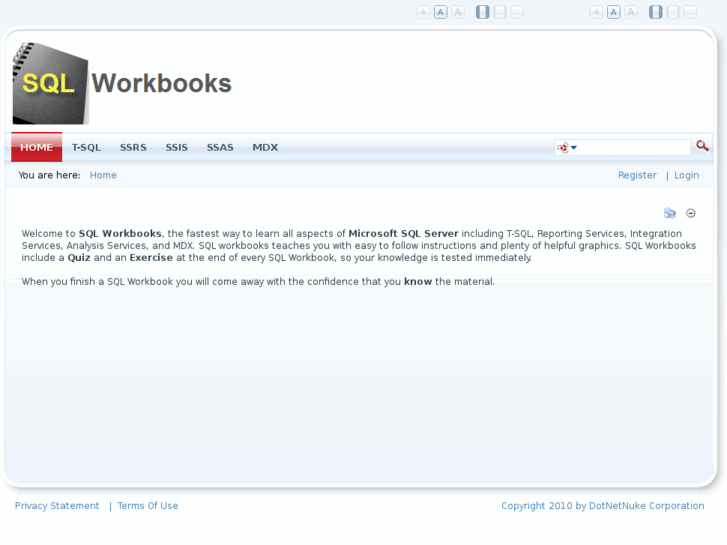
Task: Open the Privacy Statement link
Action: pos(57,506)
